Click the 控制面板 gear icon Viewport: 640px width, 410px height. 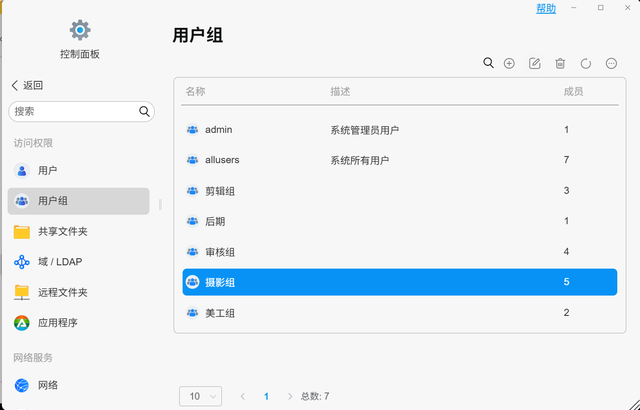(x=80, y=30)
